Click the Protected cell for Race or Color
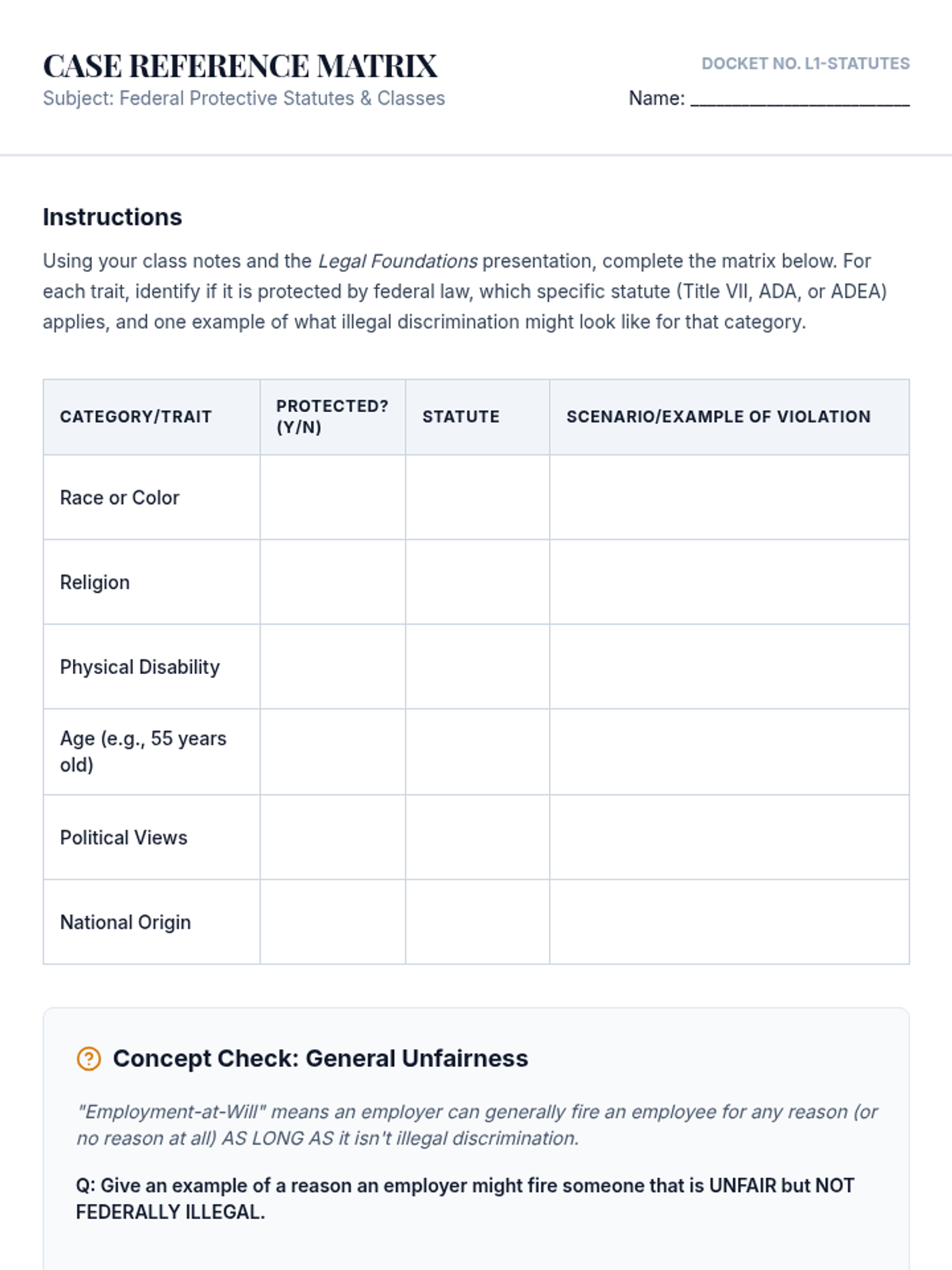This screenshot has height=1270, width=952. click(332, 498)
